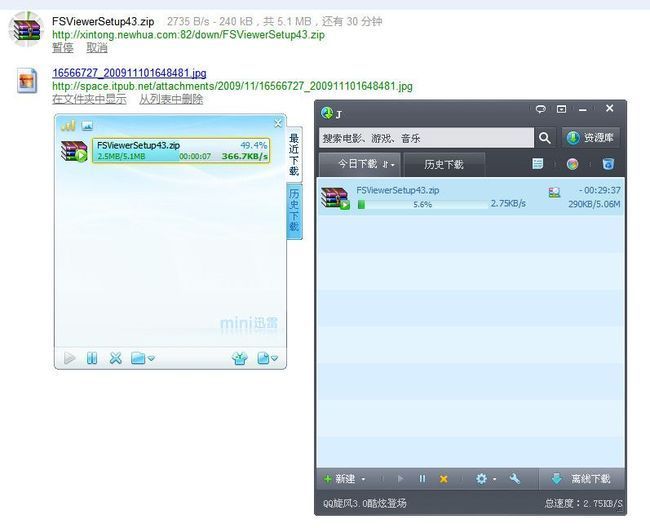
Task: Select FSViewerSetup43.zip task in QQ旋风 list
Action: click(471, 196)
